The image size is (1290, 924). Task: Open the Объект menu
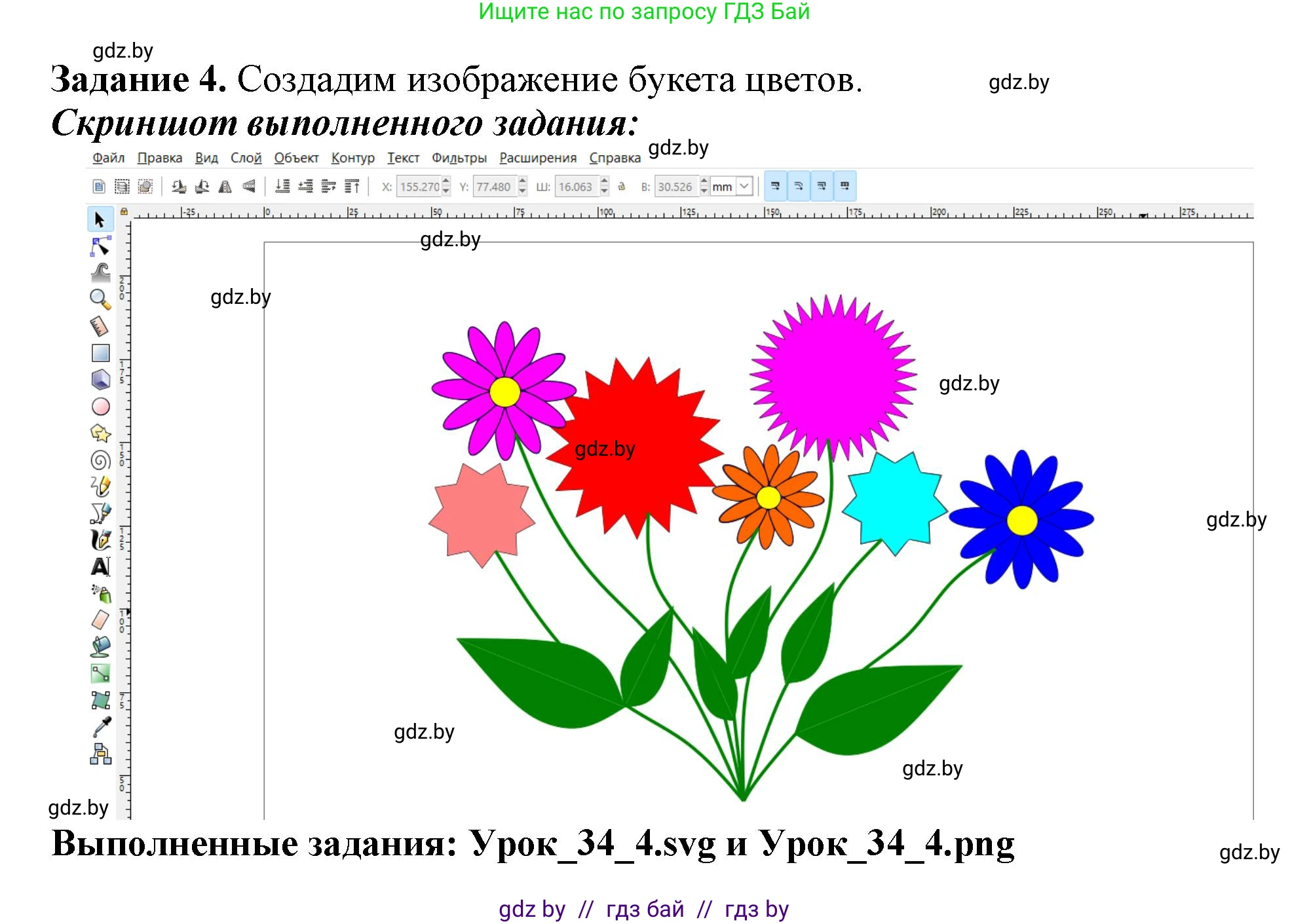(297, 157)
